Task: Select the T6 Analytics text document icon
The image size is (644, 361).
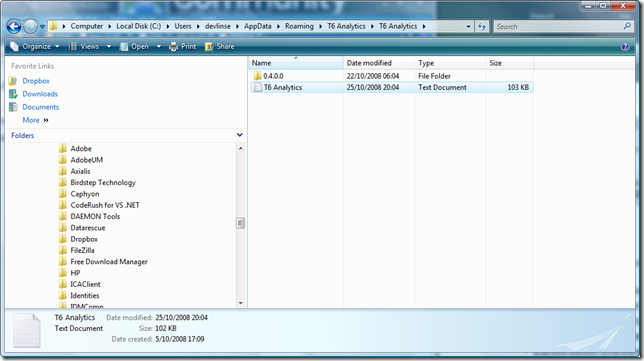Action: pyautogui.click(x=258, y=87)
